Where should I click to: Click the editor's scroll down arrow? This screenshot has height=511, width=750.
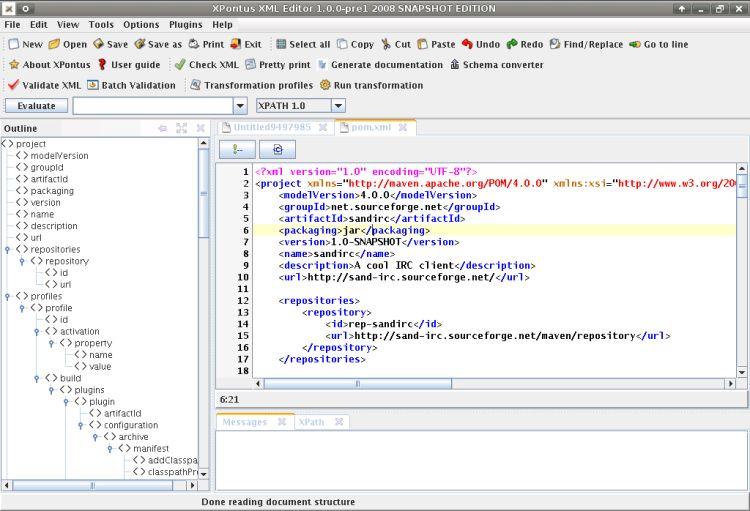click(x=742, y=372)
